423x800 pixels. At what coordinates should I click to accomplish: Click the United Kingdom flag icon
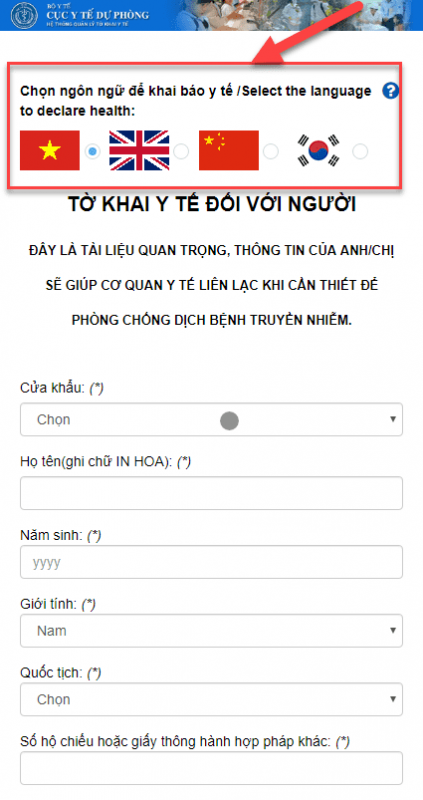[x=139, y=150]
